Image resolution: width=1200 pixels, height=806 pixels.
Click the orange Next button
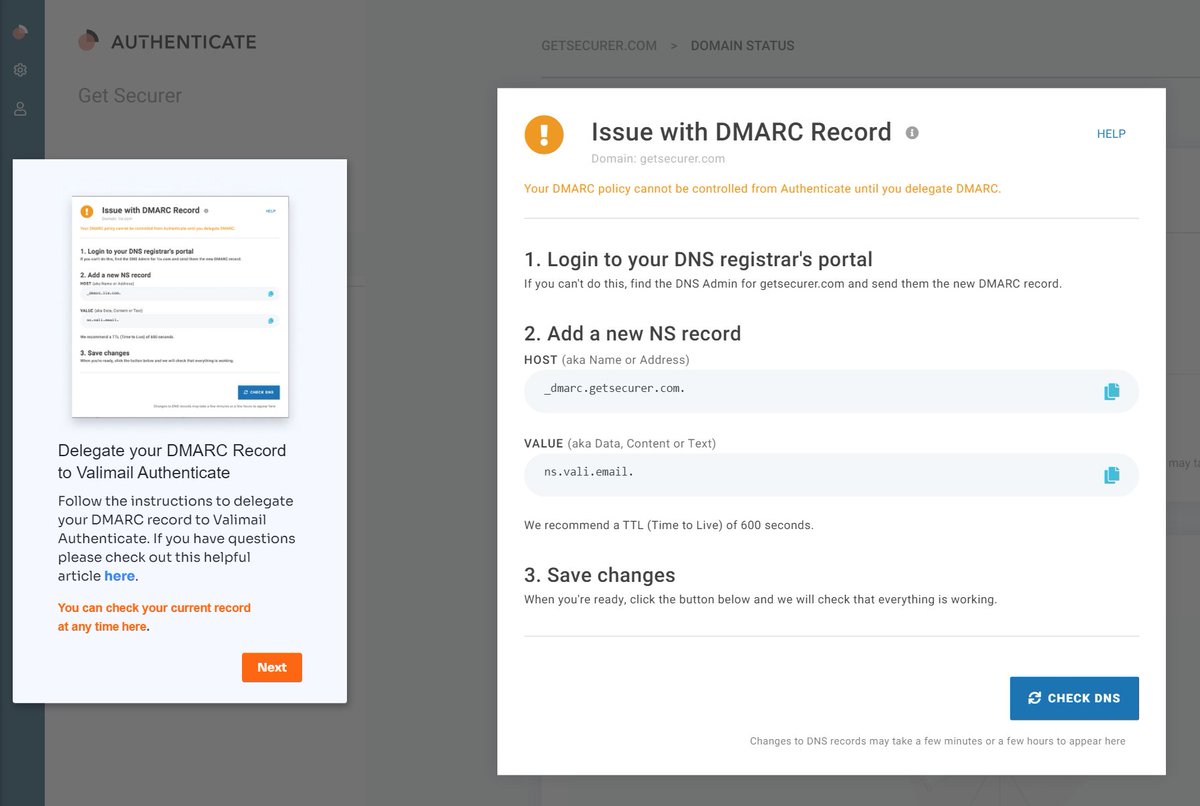coord(272,667)
